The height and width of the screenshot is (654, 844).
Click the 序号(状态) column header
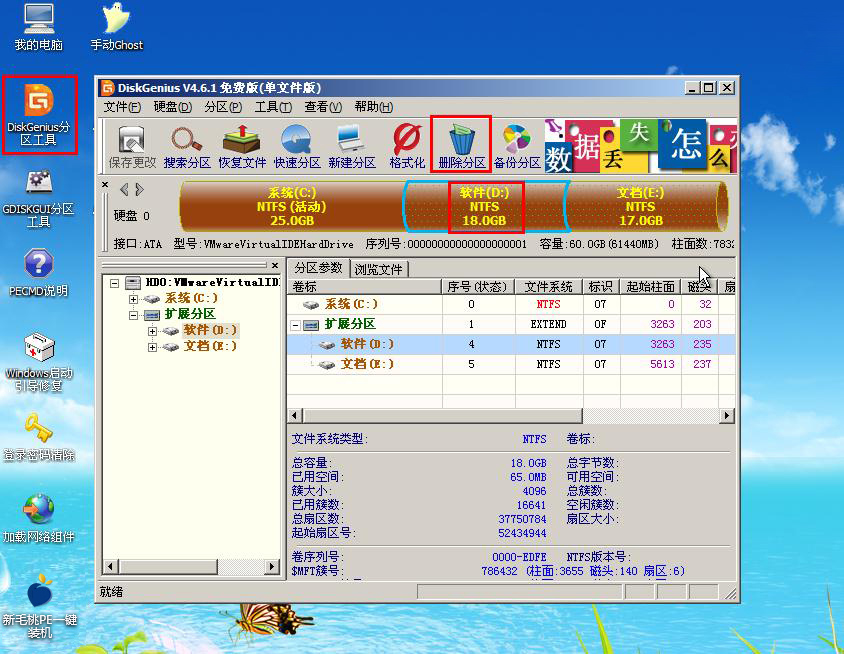[478, 287]
